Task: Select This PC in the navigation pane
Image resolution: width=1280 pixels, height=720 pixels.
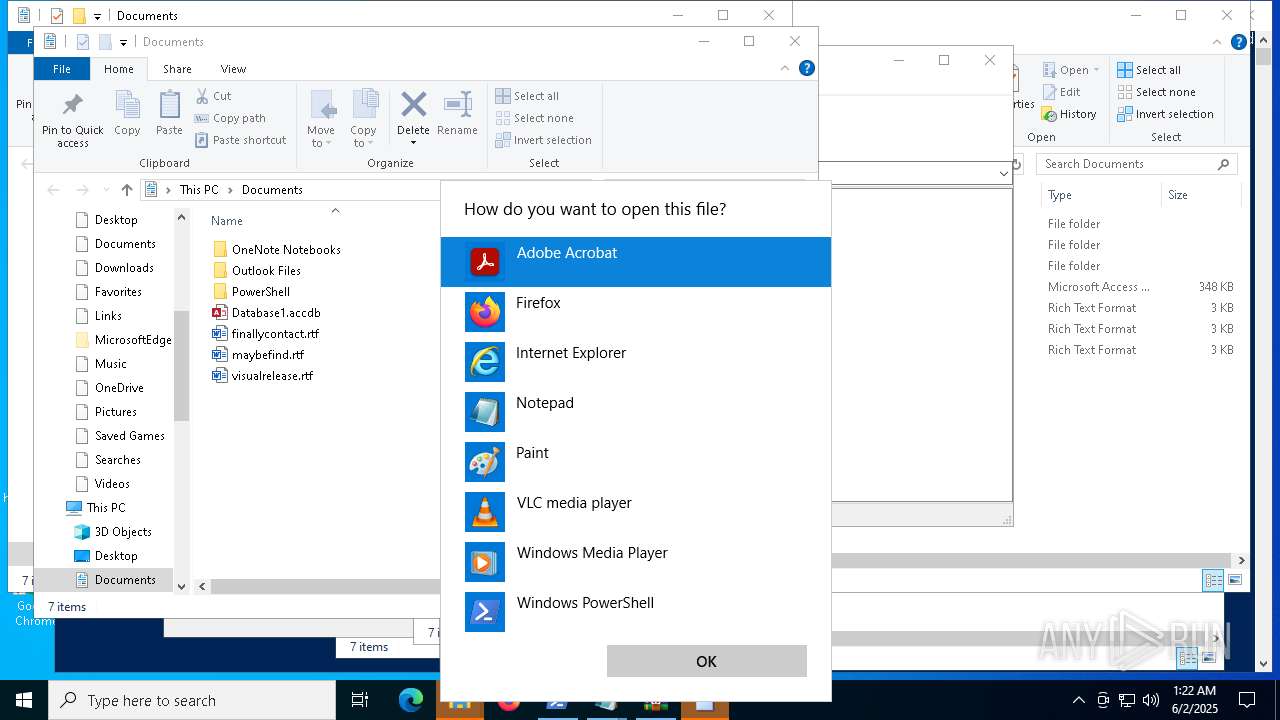Action: 105,508
